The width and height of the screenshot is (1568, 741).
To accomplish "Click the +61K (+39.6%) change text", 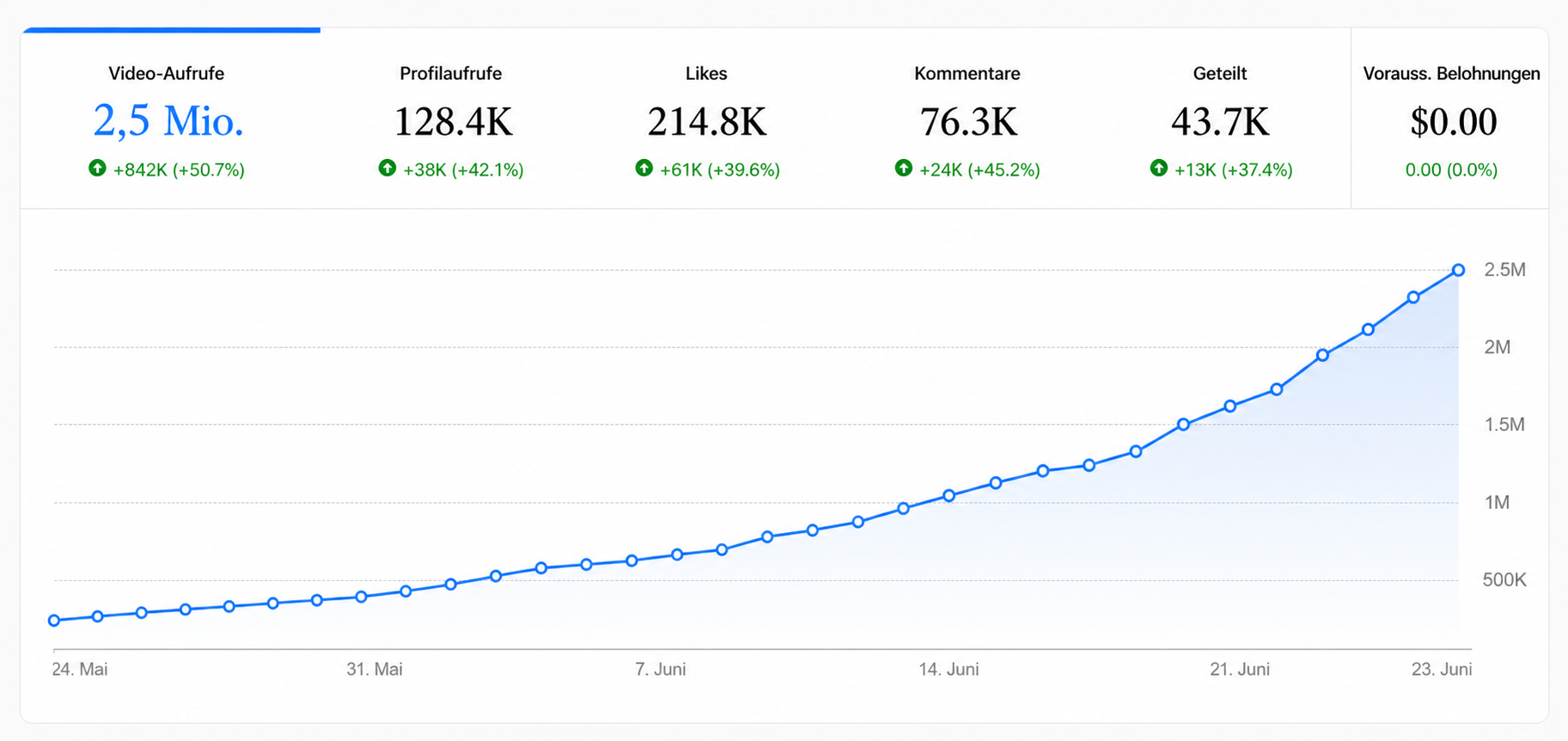I will tap(720, 170).
